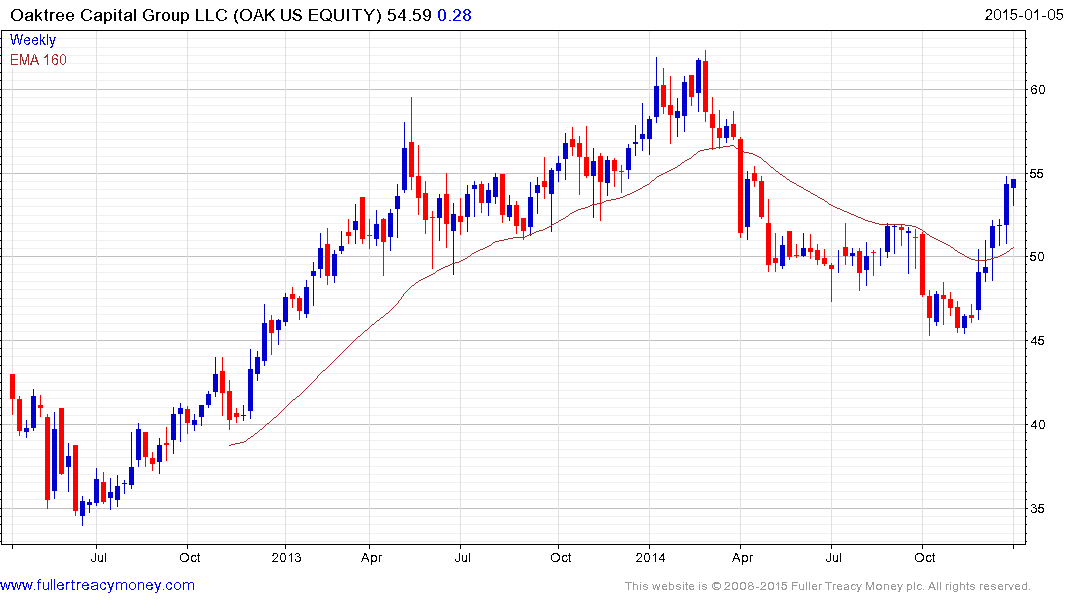
Task: Click the 'Apr' label before 2014
Action: pos(371,557)
